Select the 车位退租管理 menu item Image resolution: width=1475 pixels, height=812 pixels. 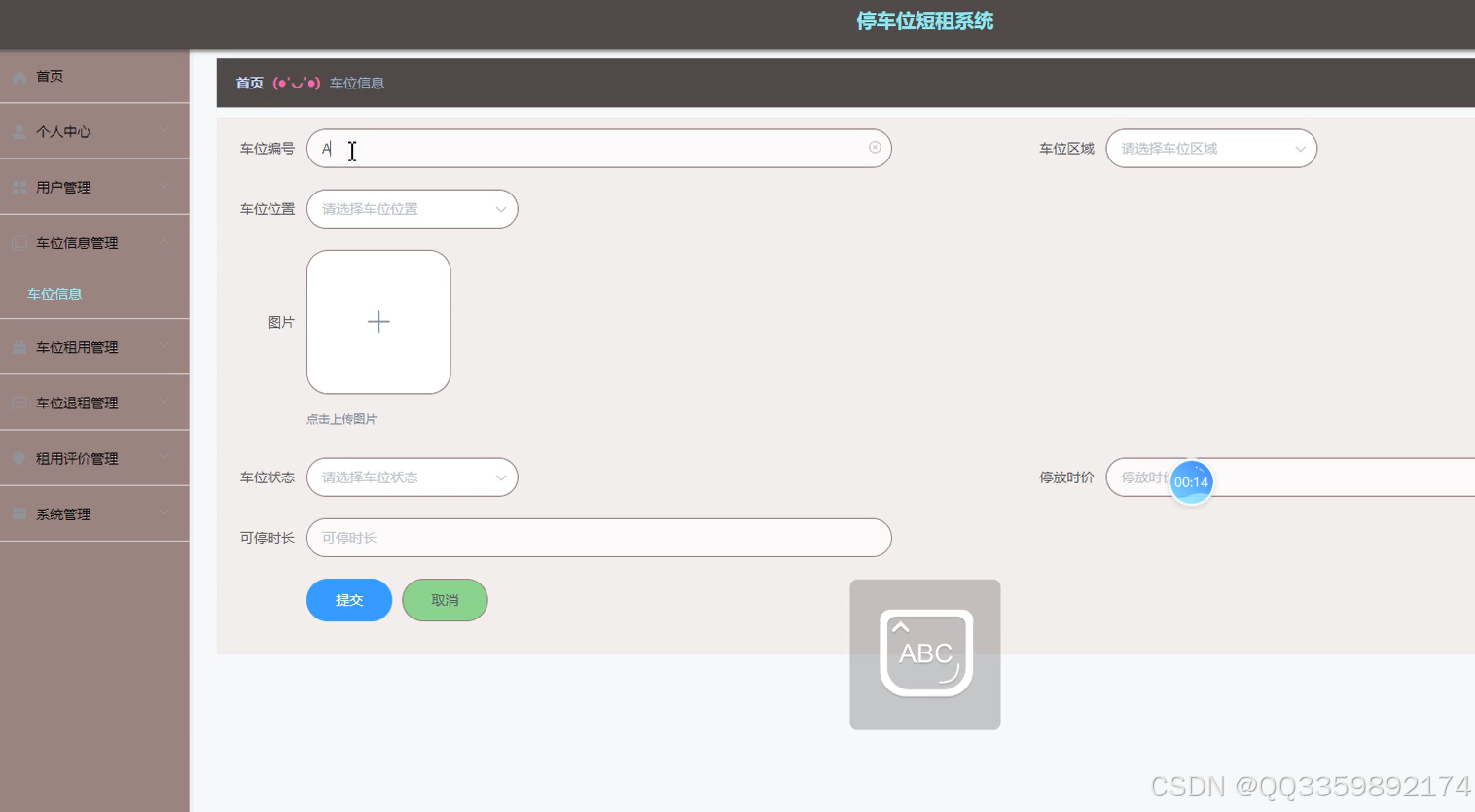coord(94,403)
